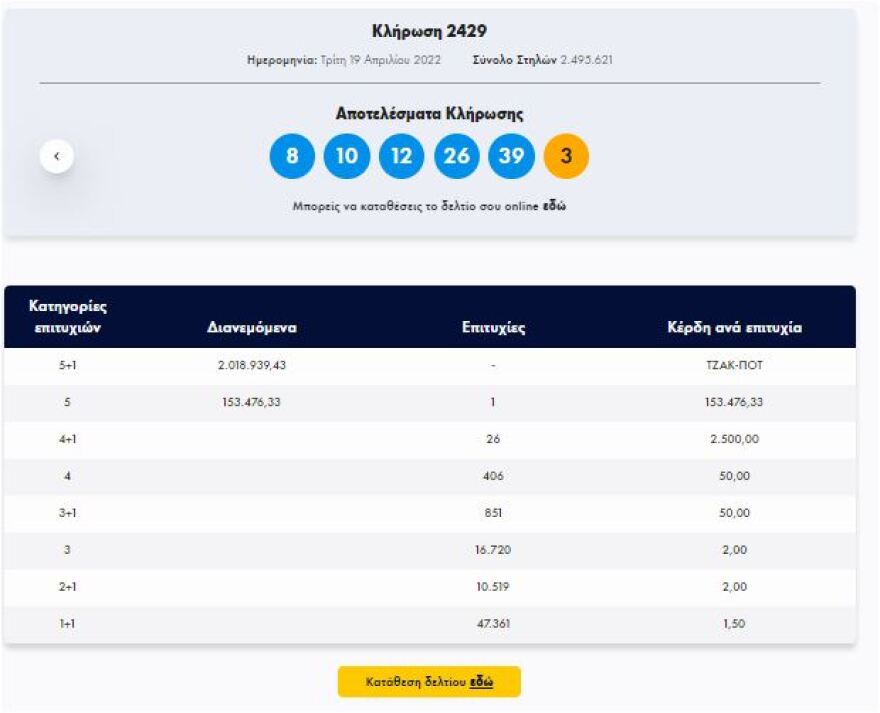Open the online 'εδώ' link under results

point(554,207)
